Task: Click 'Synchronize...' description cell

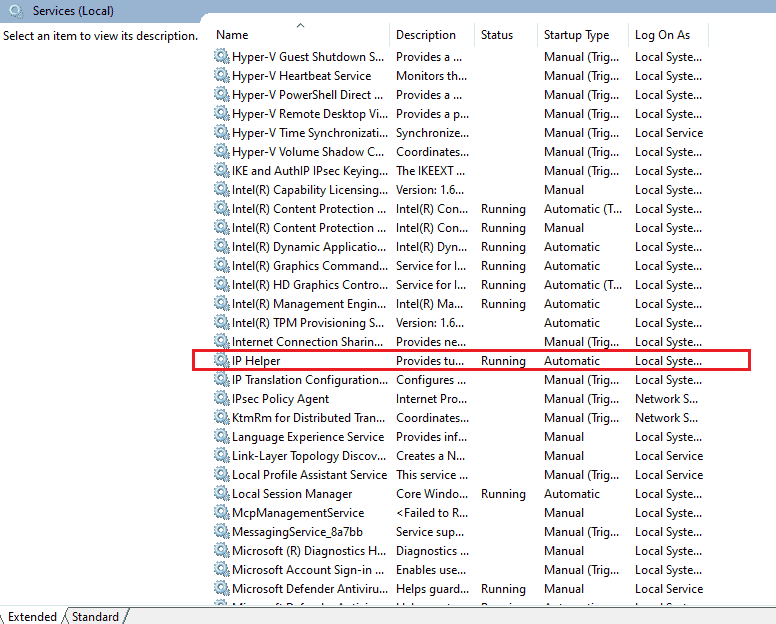Action: point(432,133)
